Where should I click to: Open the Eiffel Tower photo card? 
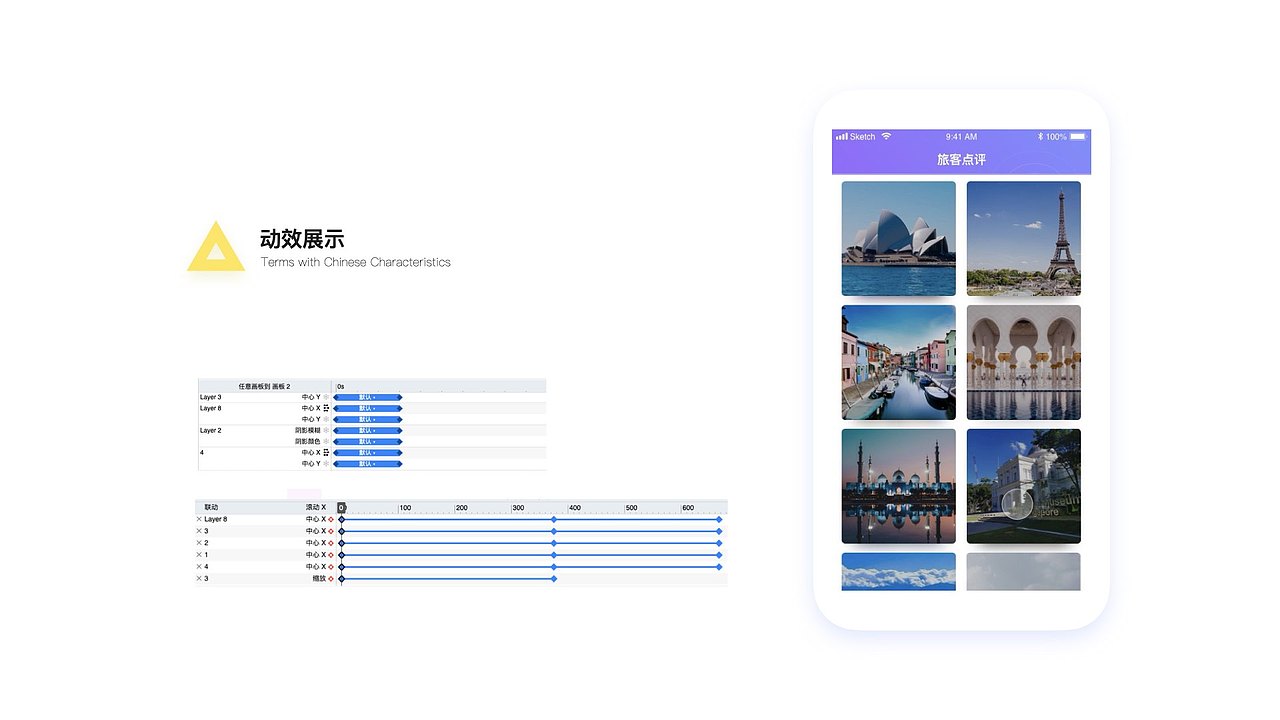coord(1023,238)
